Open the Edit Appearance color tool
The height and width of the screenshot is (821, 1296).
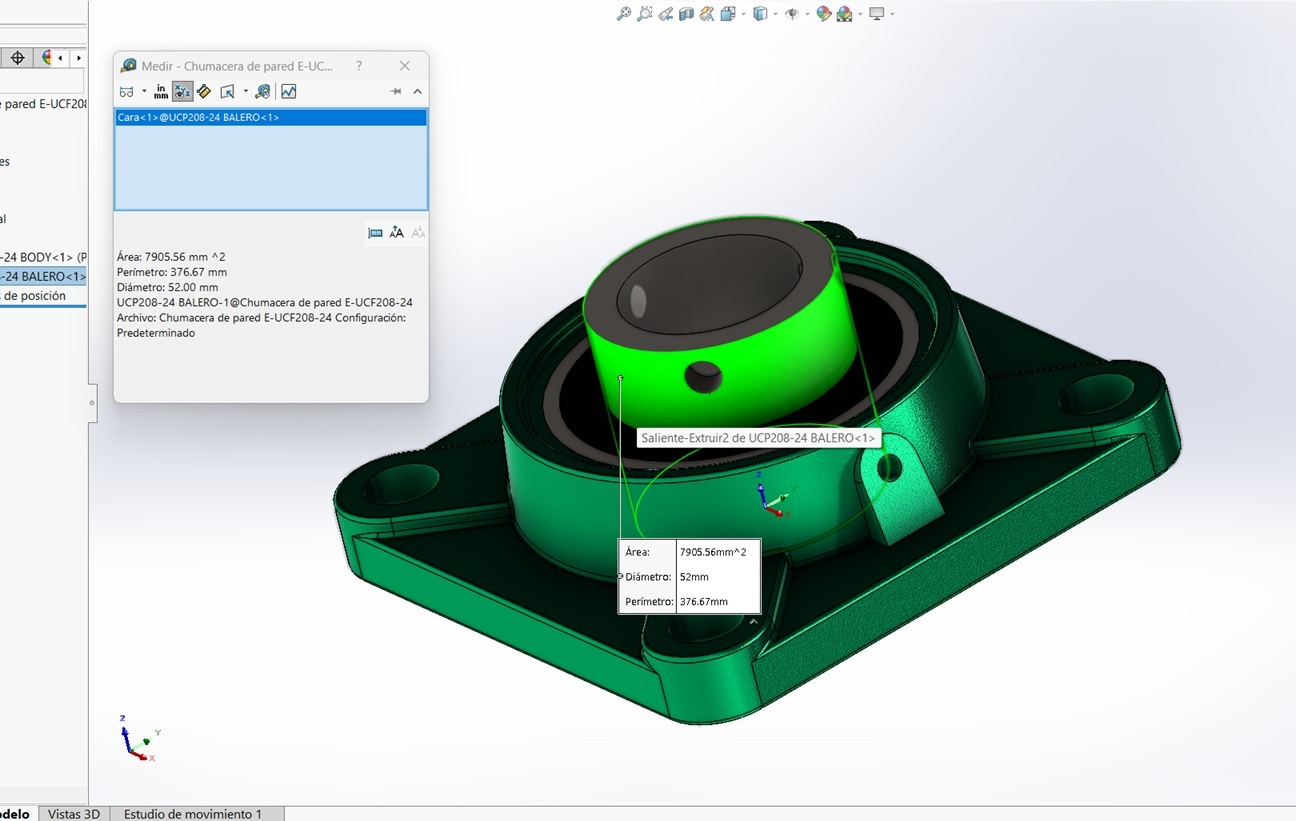pos(824,14)
